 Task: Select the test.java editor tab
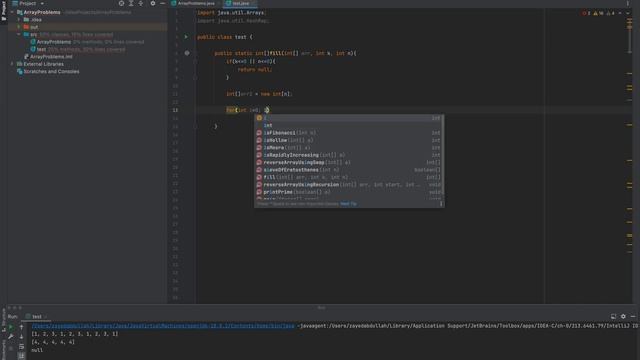pos(240,3)
